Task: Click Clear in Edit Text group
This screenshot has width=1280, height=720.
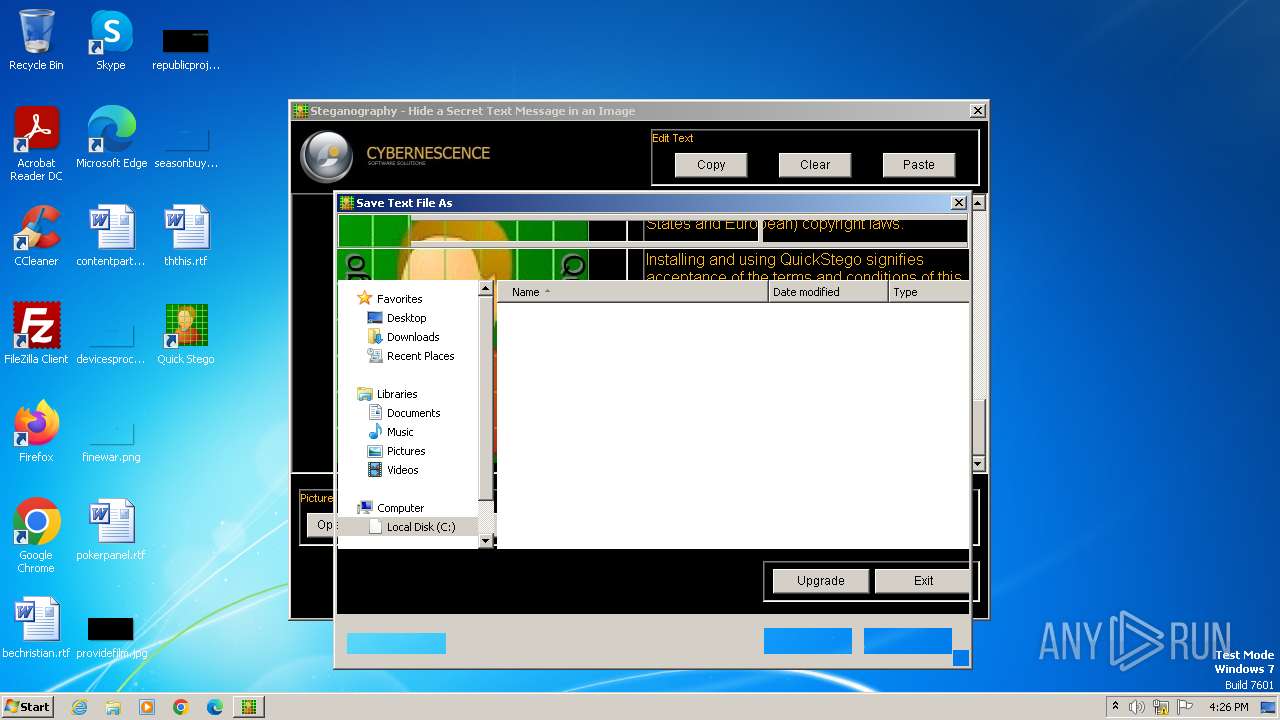Action: (x=815, y=165)
